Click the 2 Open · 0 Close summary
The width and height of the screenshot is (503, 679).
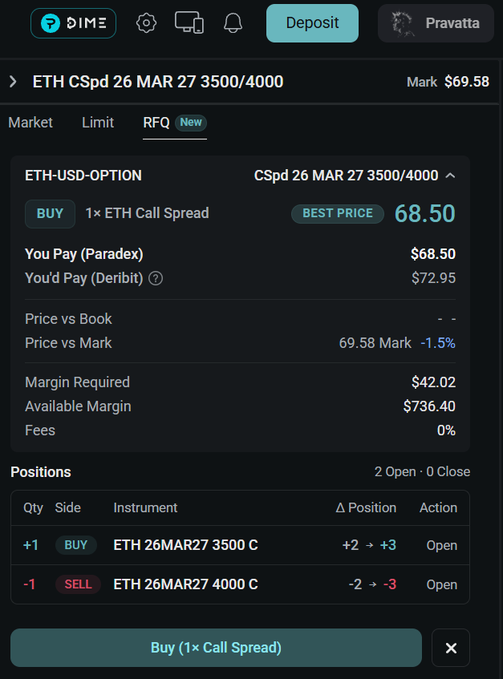422,472
